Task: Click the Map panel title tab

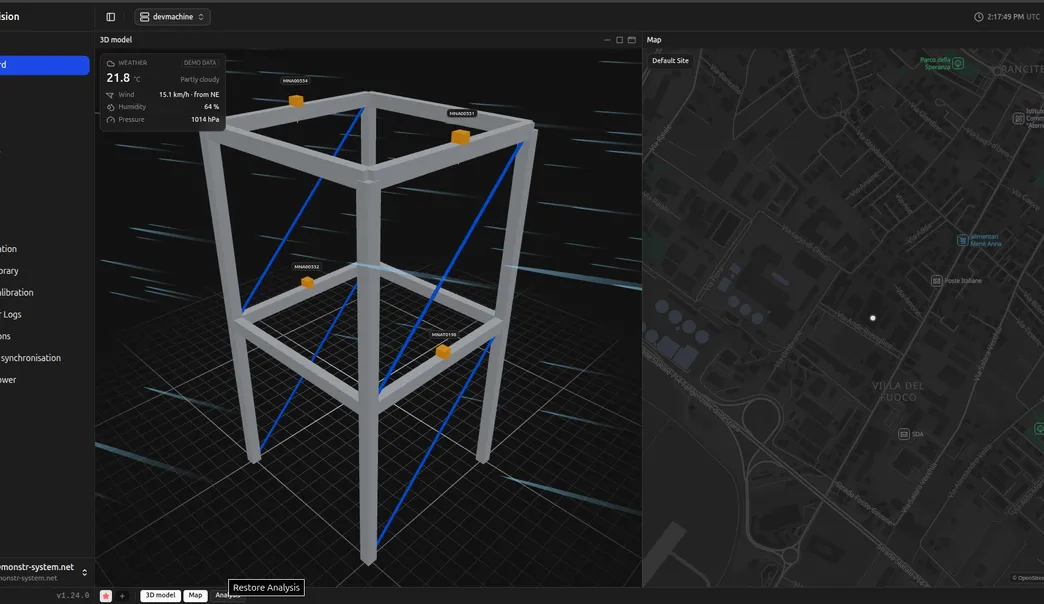Action: tap(654, 40)
